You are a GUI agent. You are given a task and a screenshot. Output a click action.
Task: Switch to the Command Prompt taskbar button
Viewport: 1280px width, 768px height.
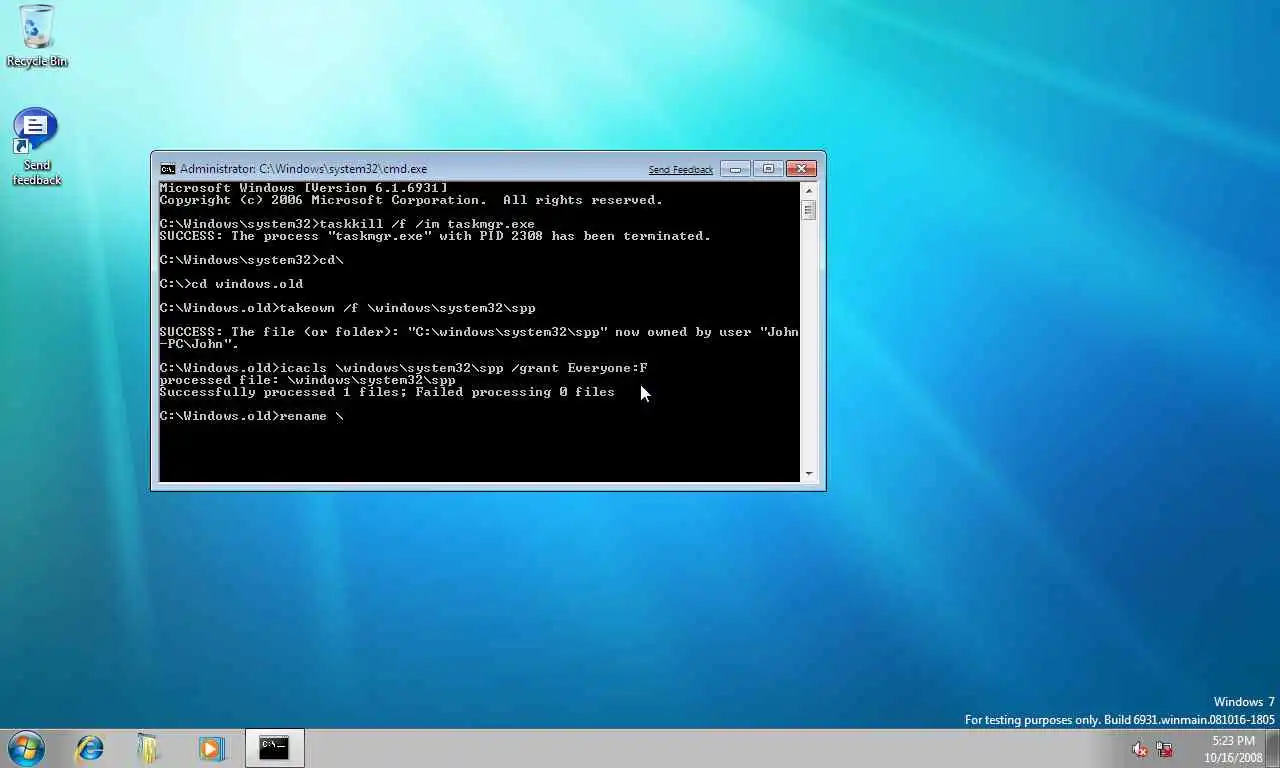[274, 748]
